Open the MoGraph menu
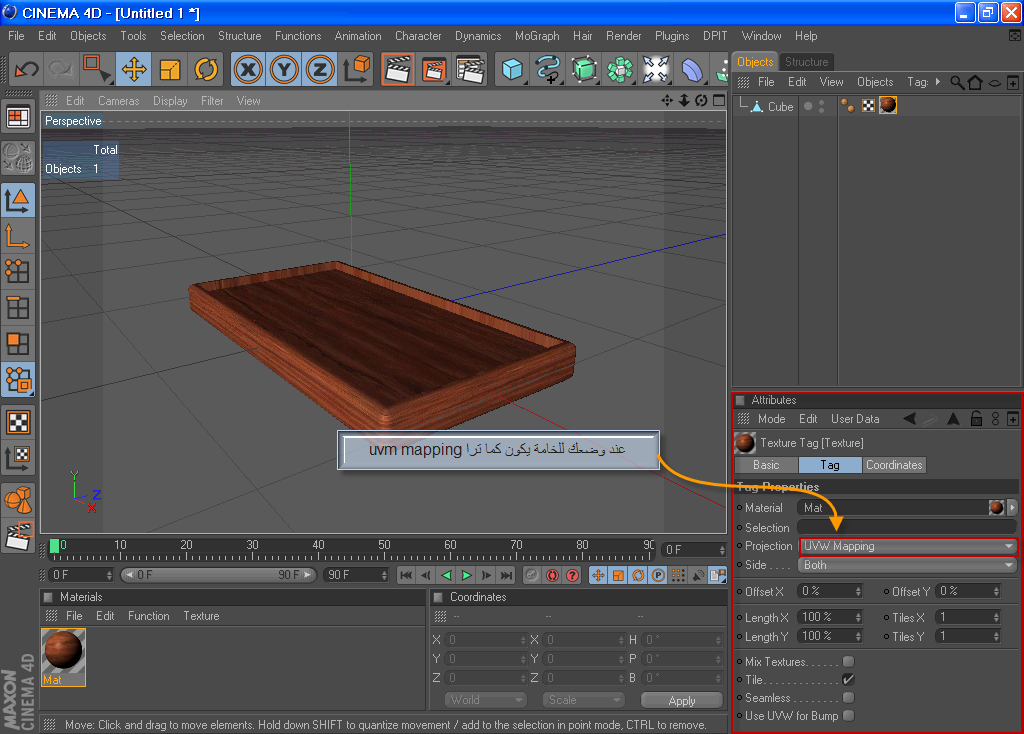This screenshot has height=734, width=1024. tap(537, 36)
